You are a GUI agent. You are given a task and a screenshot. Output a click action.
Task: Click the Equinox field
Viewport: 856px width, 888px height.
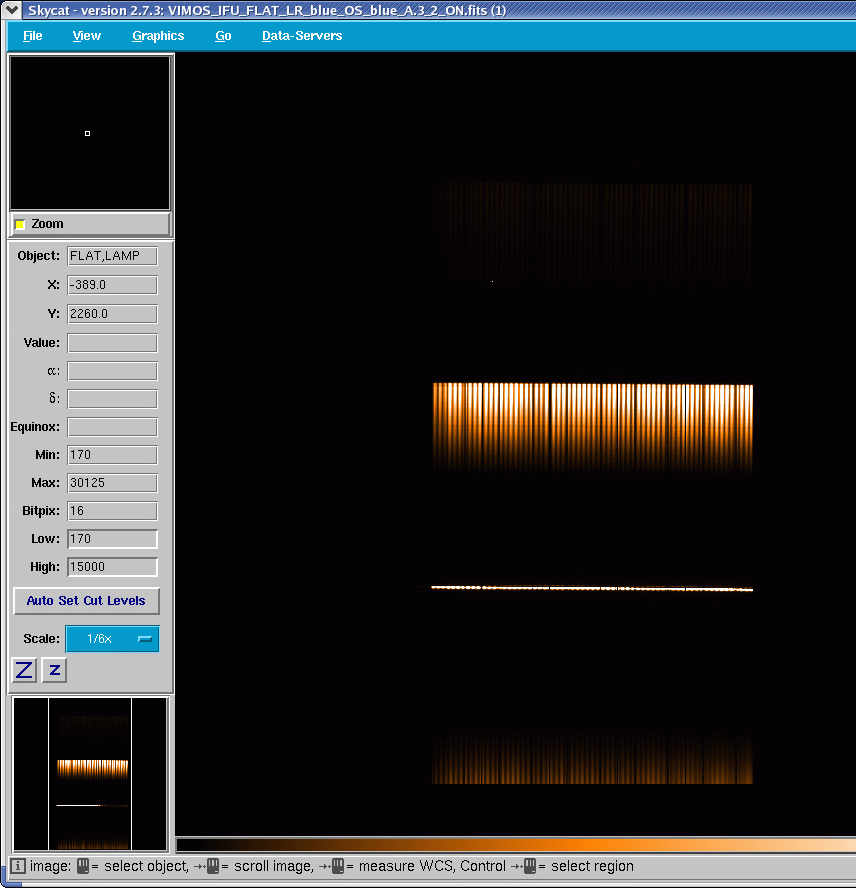point(112,427)
